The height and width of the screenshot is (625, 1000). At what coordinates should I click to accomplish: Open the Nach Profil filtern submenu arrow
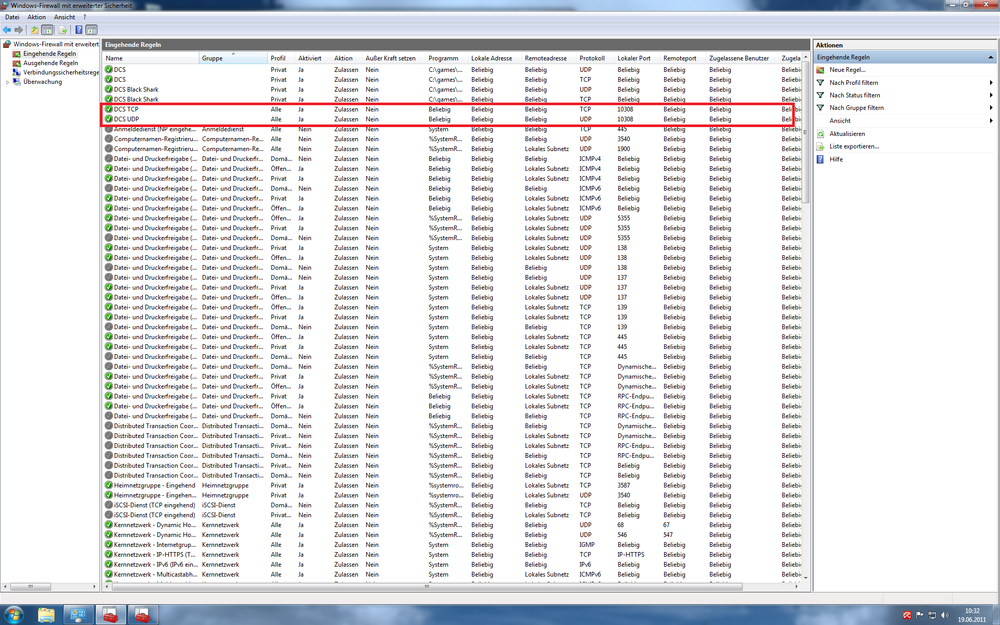[x=992, y=83]
